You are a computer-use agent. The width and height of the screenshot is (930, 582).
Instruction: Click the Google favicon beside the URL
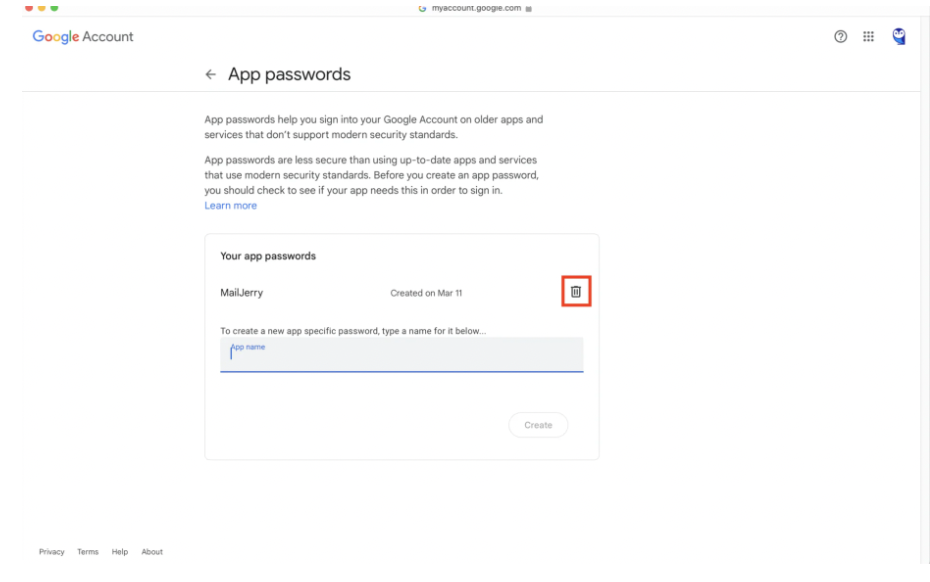pyautogui.click(x=422, y=8)
